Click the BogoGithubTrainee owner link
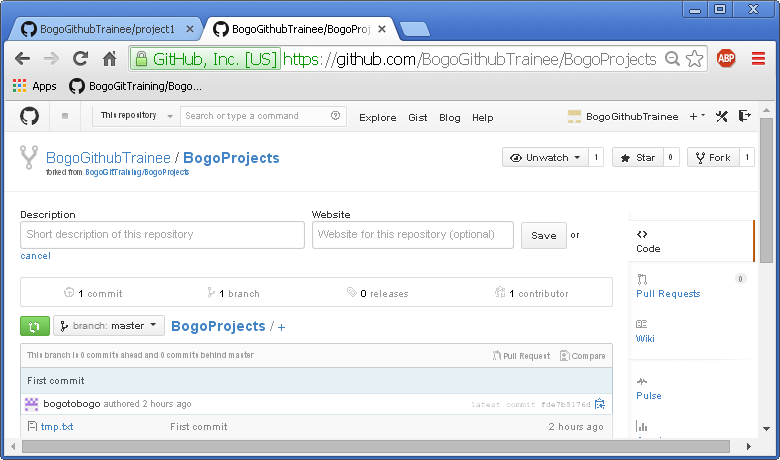780x460 pixels. pos(108,158)
